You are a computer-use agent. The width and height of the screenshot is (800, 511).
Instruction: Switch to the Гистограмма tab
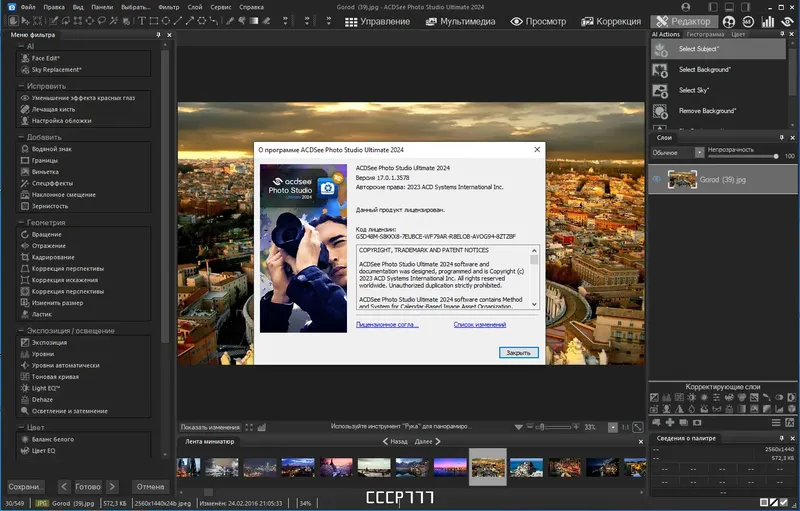click(704, 33)
